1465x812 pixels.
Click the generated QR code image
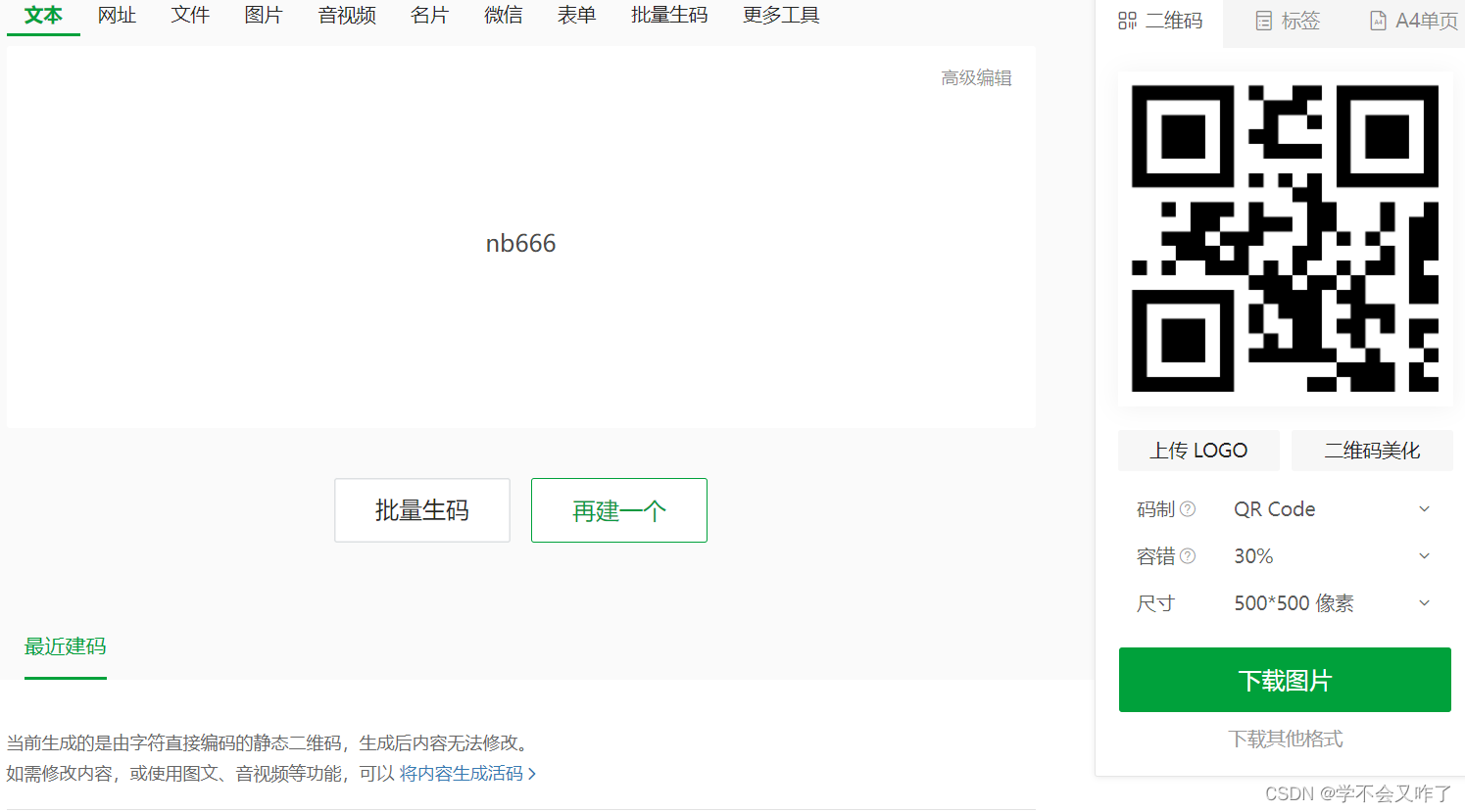point(1285,238)
